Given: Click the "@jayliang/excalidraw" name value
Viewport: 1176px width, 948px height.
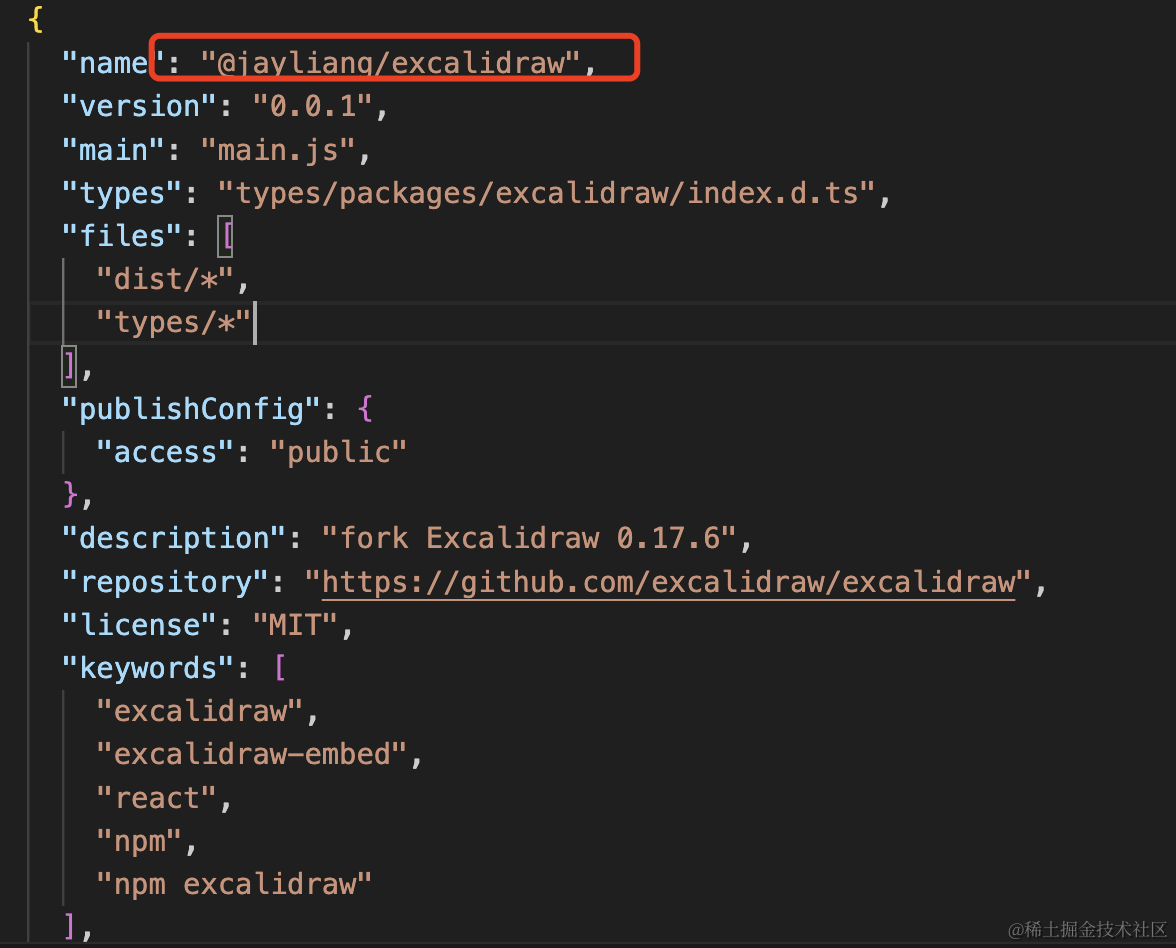Looking at the screenshot, I should click(x=390, y=63).
